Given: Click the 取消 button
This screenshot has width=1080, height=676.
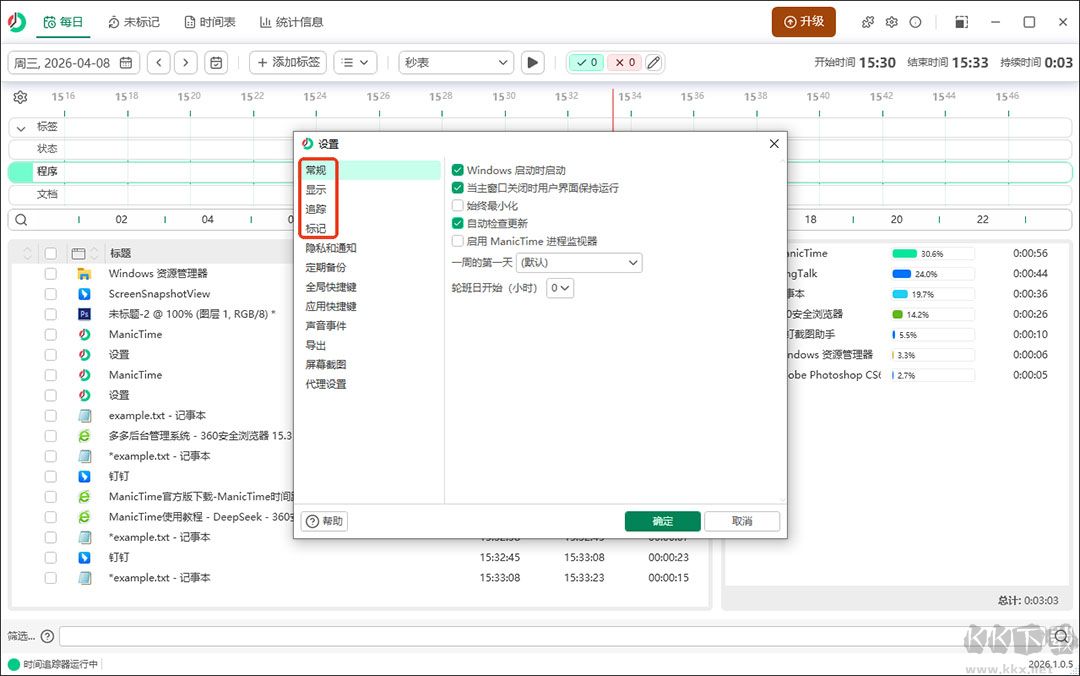Looking at the screenshot, I should click(x=742, y=522).
